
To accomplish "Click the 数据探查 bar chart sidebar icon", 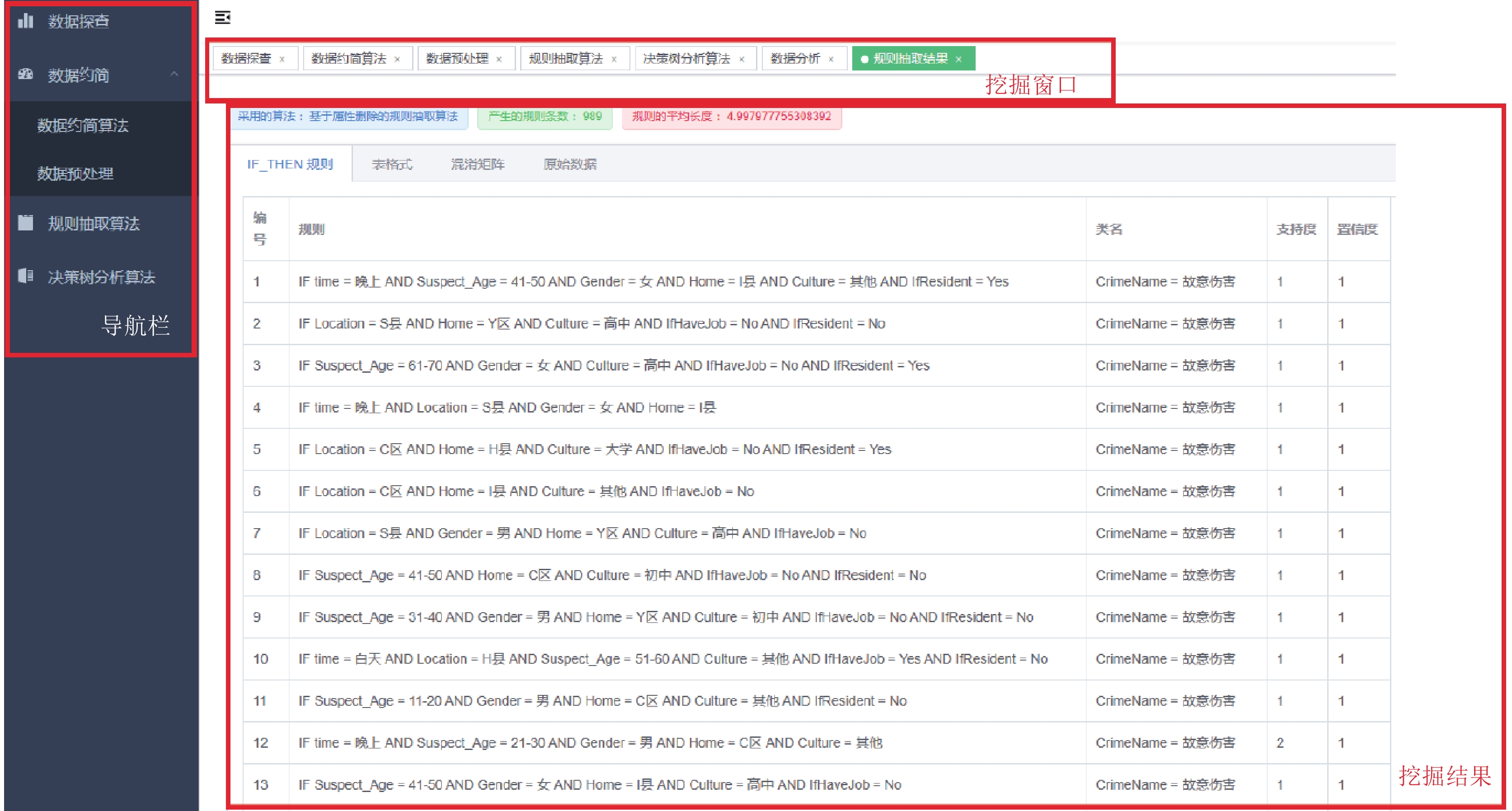I will point(25,22).
